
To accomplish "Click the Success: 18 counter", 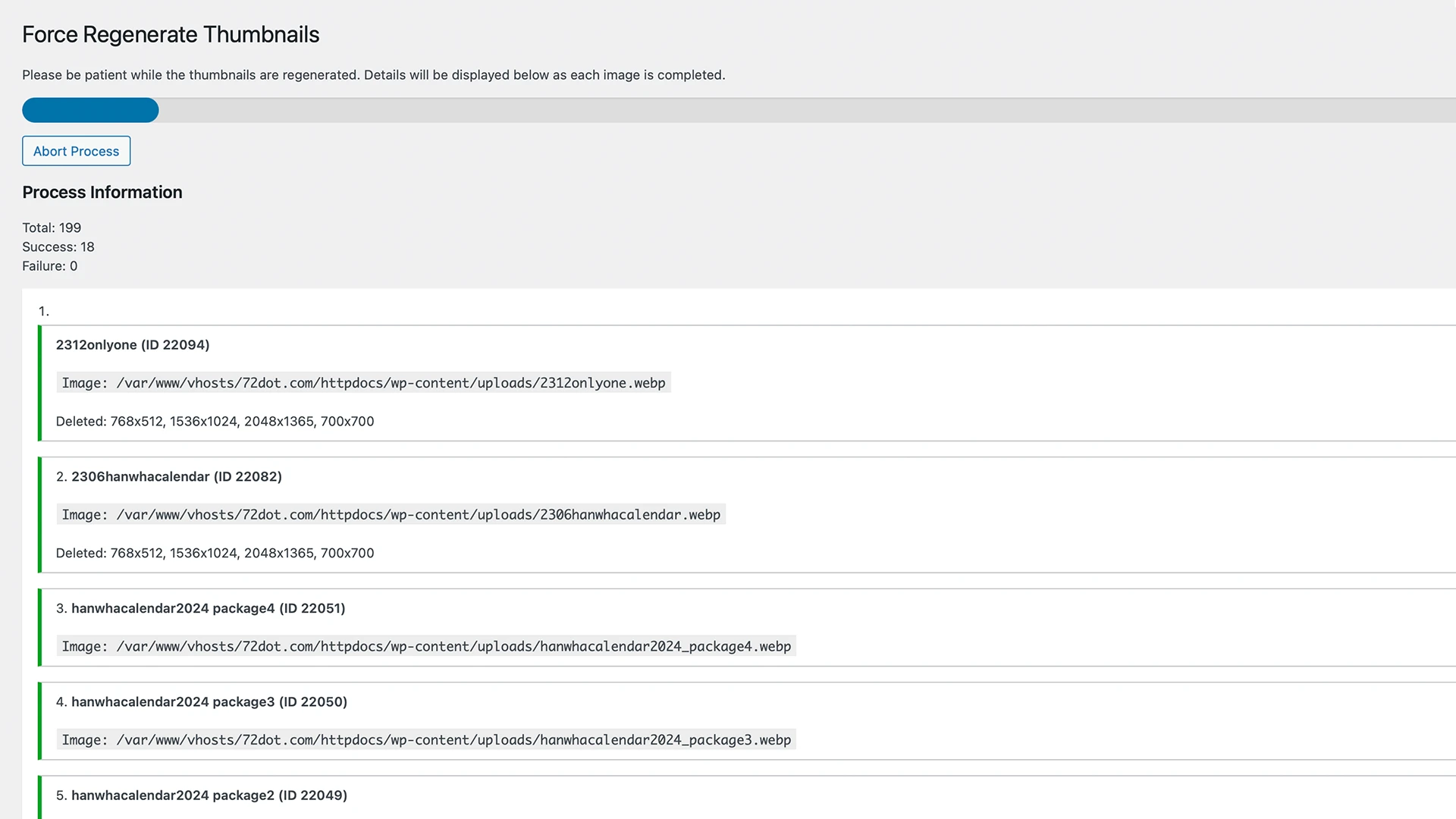I will click(x=58, y=247).
